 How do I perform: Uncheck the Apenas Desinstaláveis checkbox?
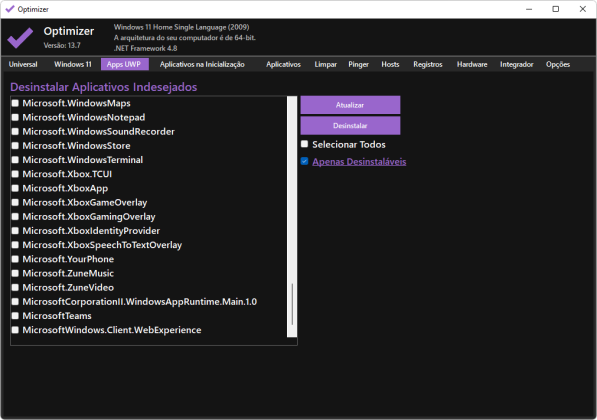pyautogui.click(x=305, y=161)
